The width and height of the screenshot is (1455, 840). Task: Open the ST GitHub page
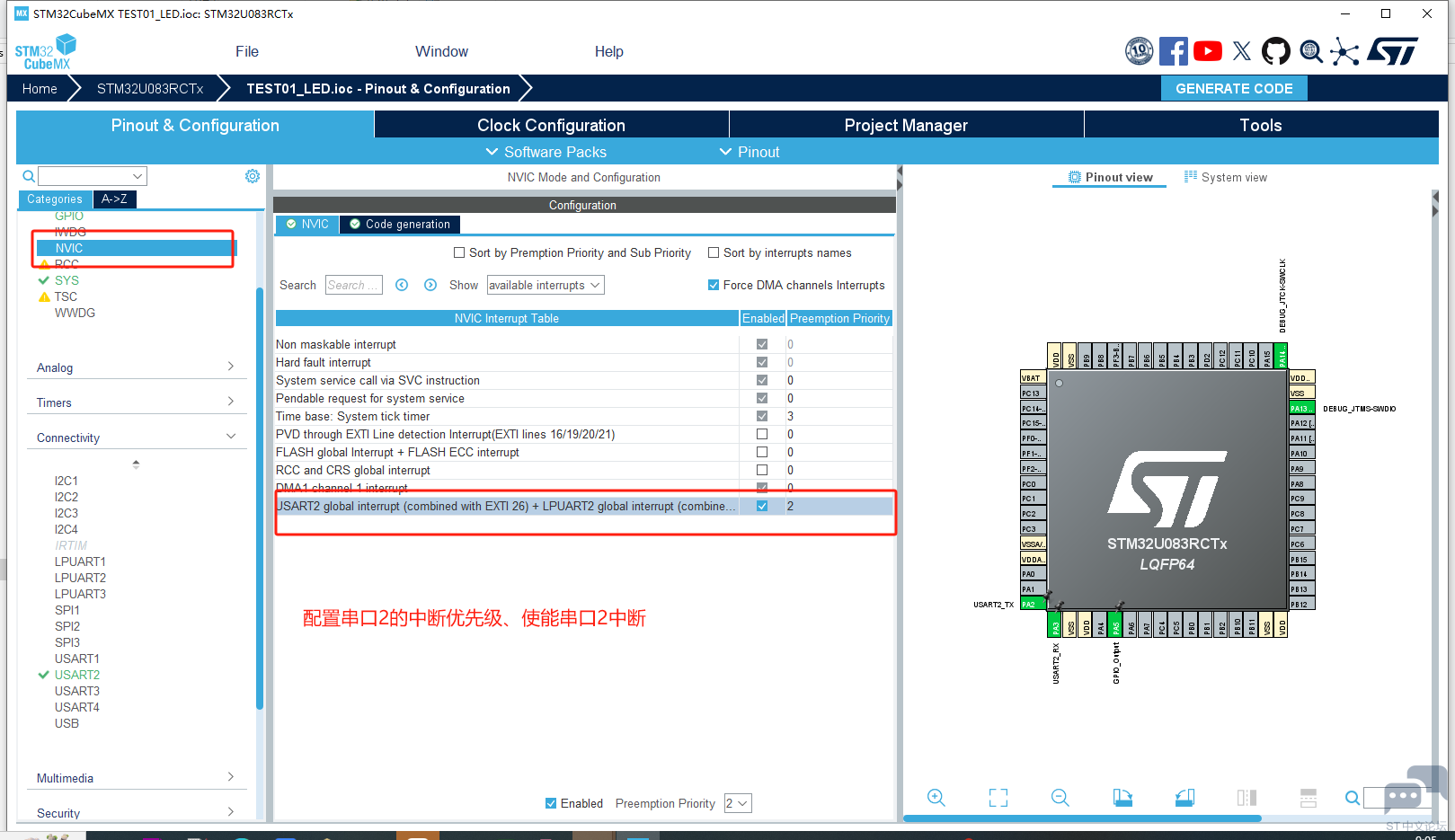[1276, 51]
